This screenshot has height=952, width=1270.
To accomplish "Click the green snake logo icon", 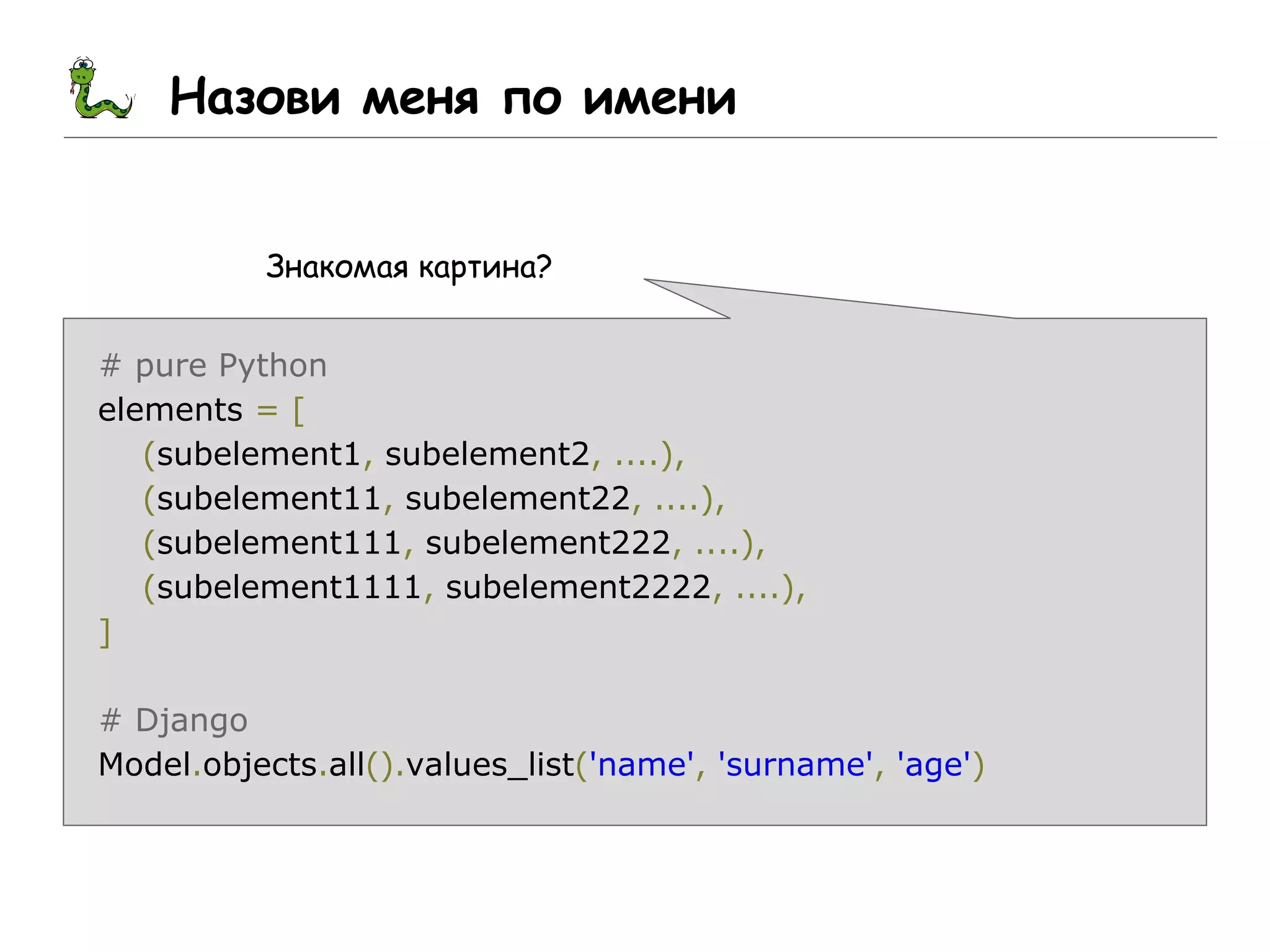I will 101,87.
